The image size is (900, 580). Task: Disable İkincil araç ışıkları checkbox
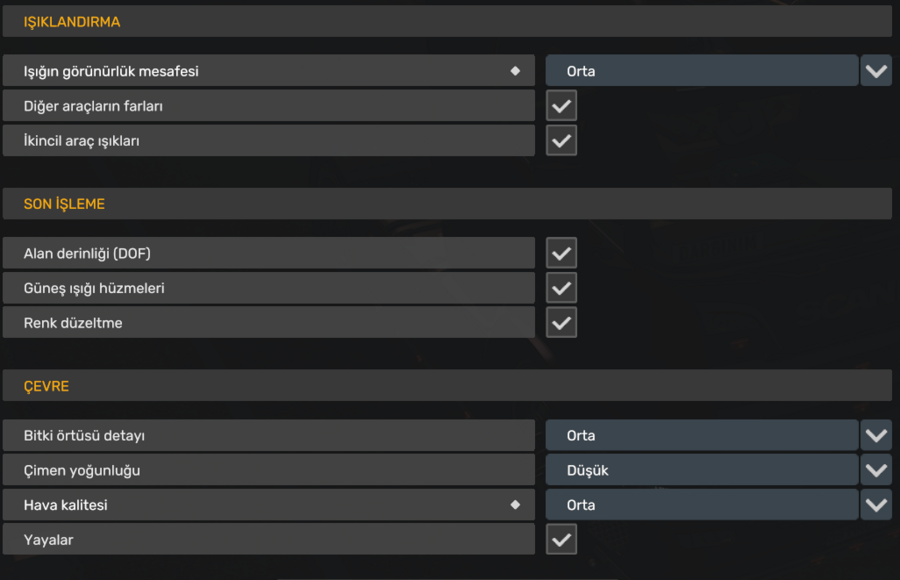tap(561, 141)
